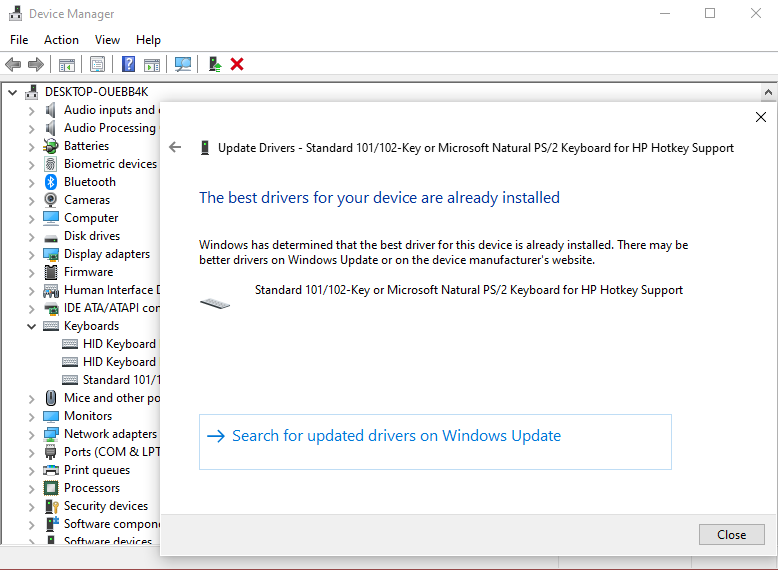Click the back arrow in Update Drivers dialog
Screen dimensions: 778x570
[175, 147]
